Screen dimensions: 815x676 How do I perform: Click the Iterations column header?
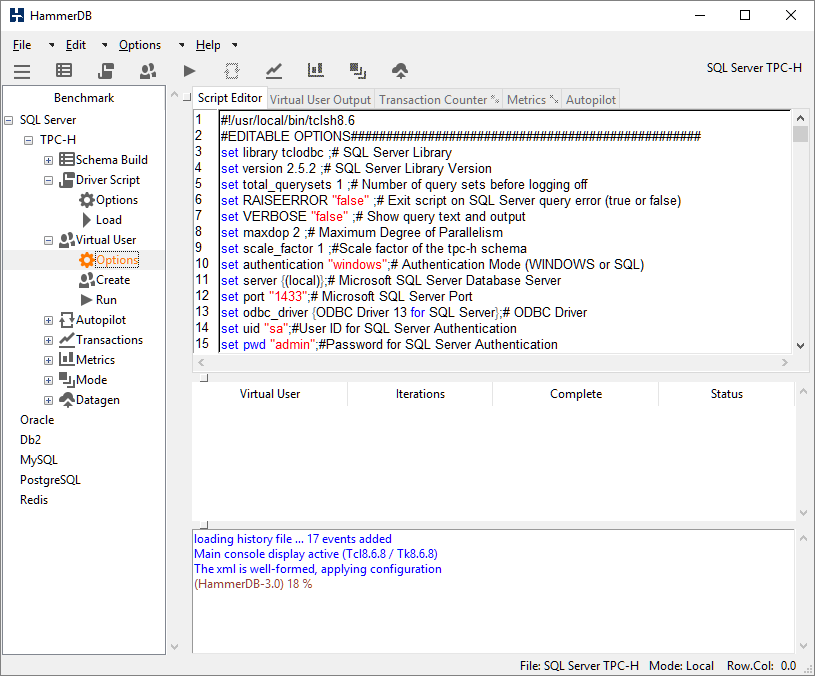420,394
